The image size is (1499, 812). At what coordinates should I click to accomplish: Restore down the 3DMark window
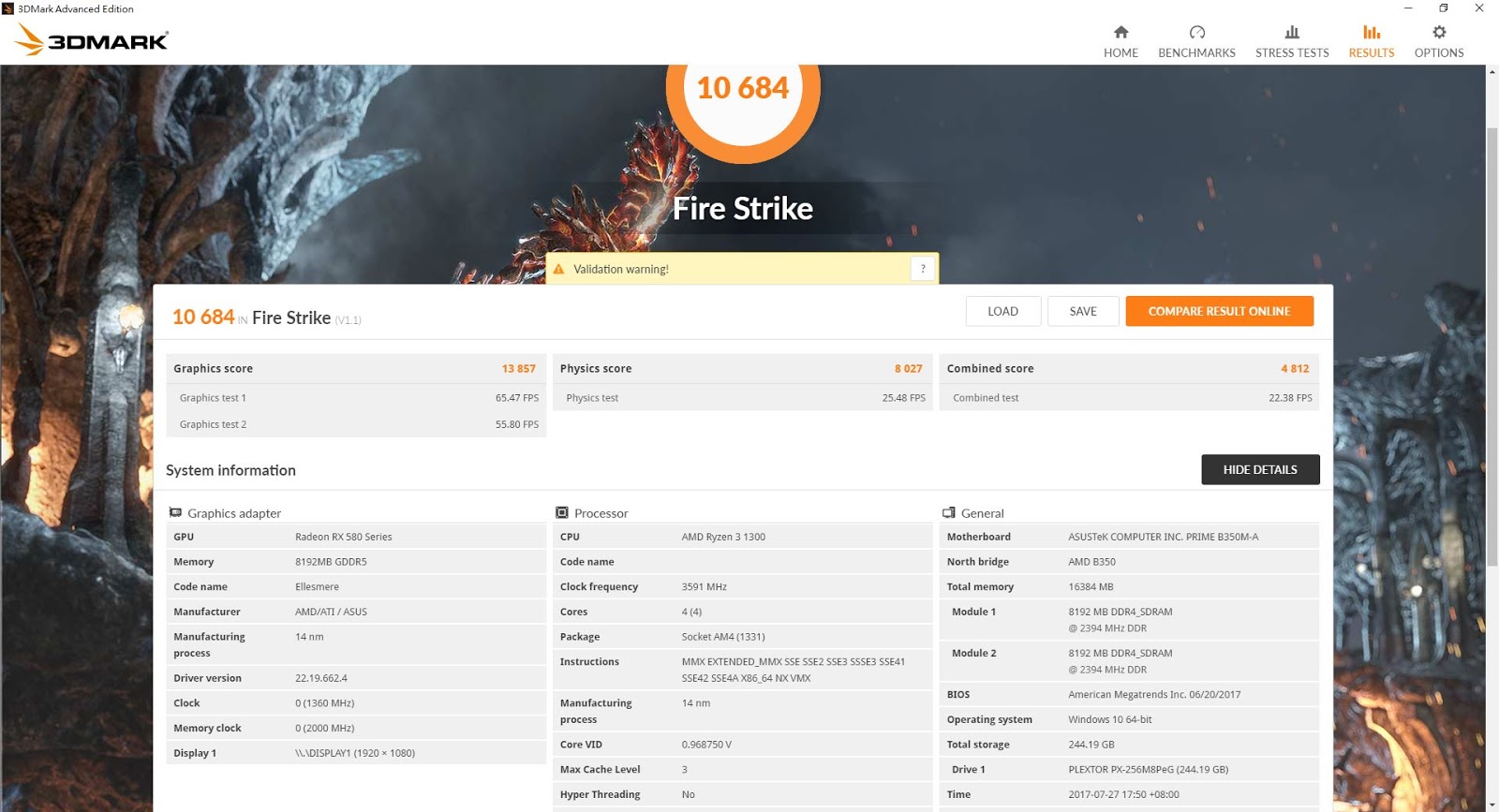click(x=1443, y=8)
